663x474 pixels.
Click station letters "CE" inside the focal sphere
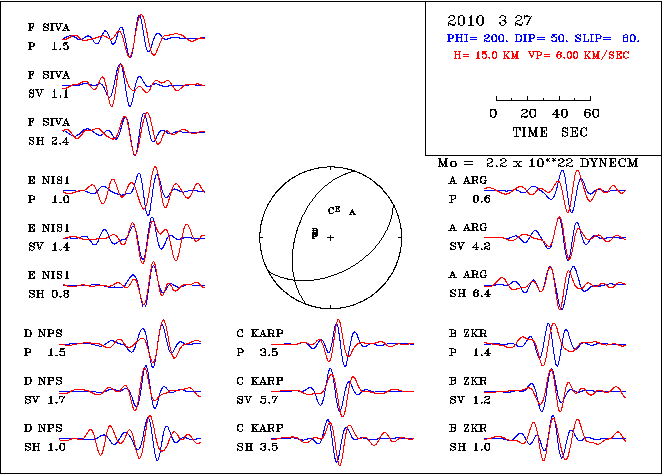click(x=334, y=210)
